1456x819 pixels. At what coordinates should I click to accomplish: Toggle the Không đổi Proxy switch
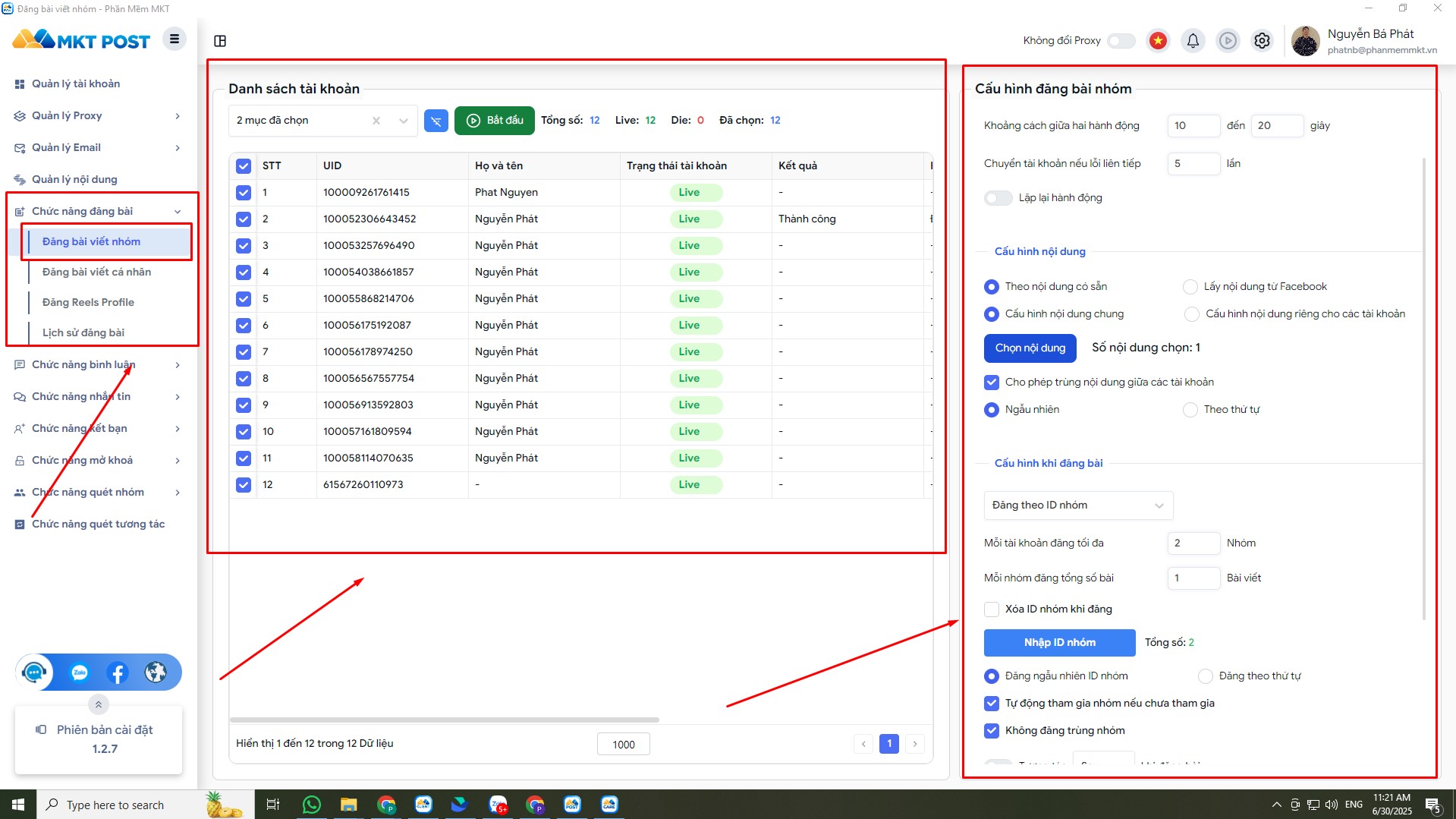click(1121, 41)
